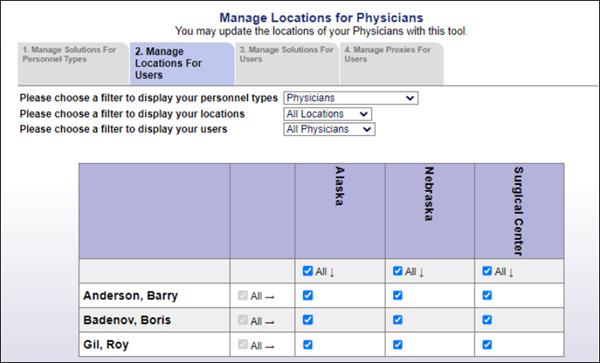The image size is (600, 363).
Task: Open tab 1 Manage Solutions For Personnel Types
Action: tap(73, 63)
